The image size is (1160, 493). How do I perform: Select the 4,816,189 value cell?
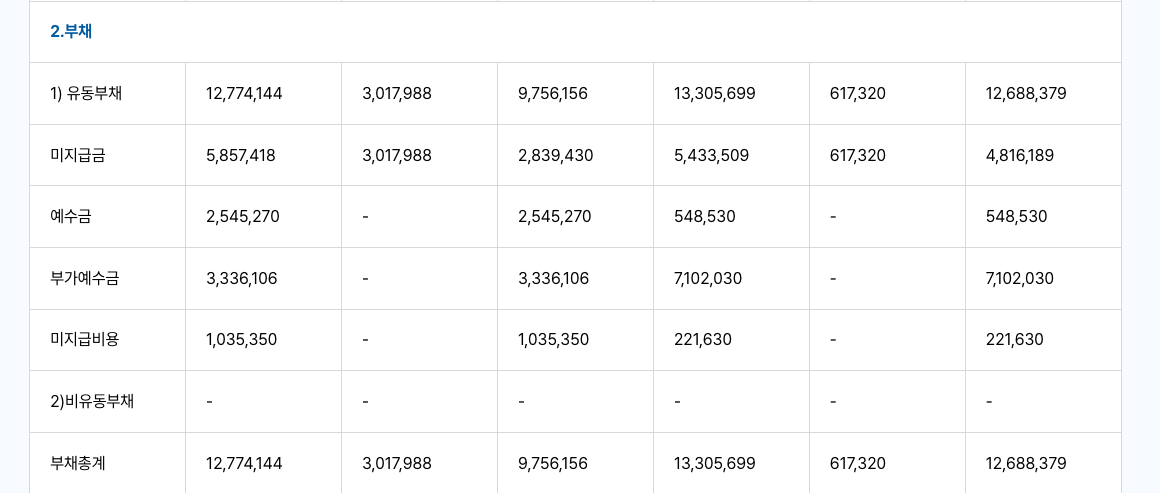tap(1019, 155)
